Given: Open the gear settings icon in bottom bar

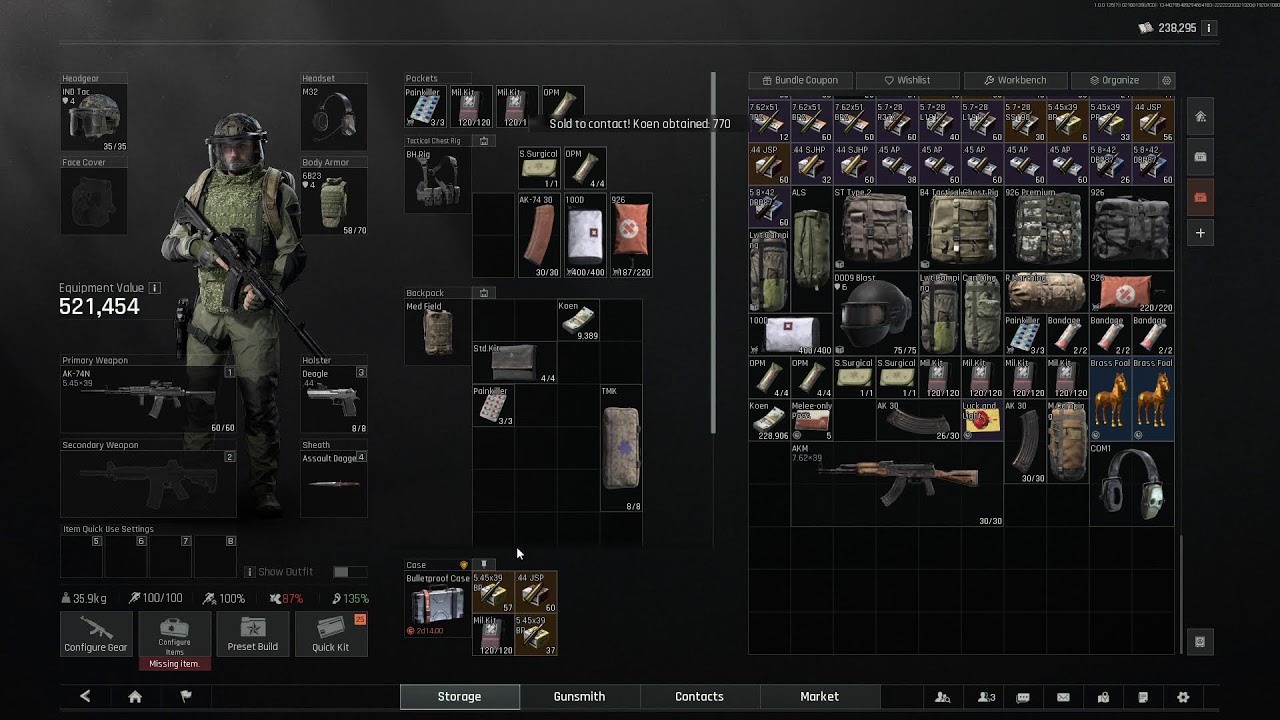Looking at the screenshot, I should [1183, 697].
